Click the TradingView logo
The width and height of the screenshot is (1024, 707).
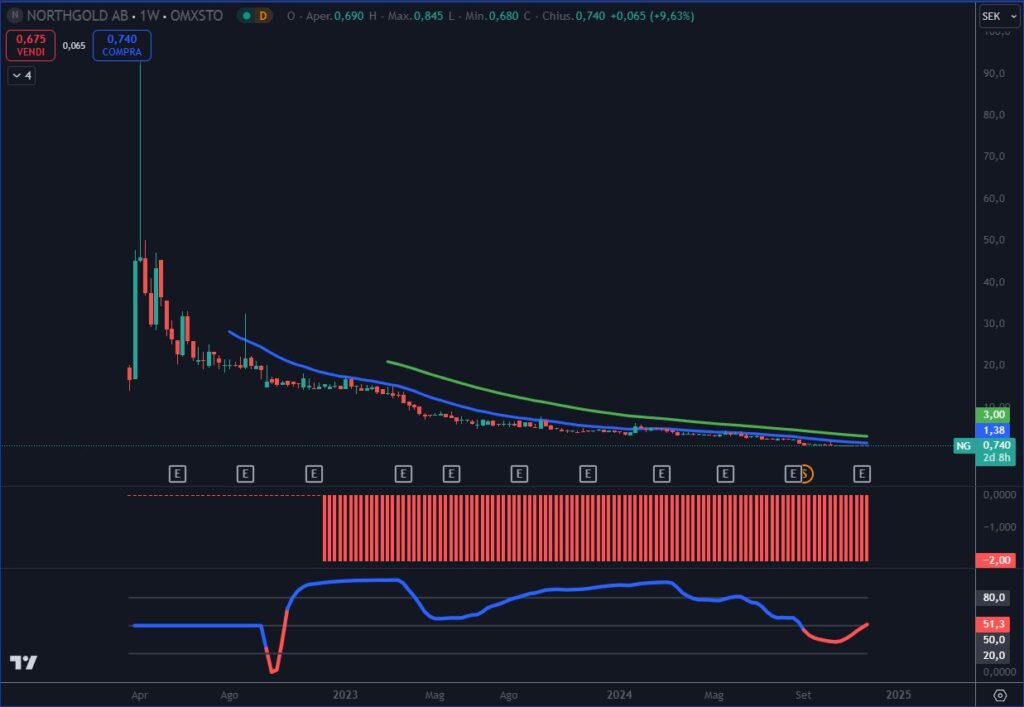(24, 663)
